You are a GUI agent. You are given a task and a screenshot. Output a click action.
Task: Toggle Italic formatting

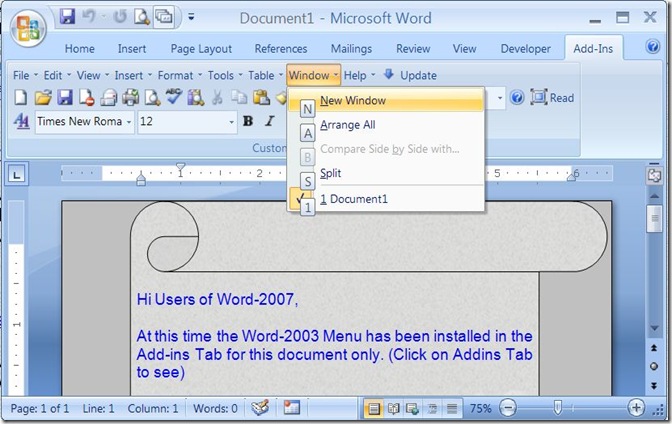[x=270, y=121]
